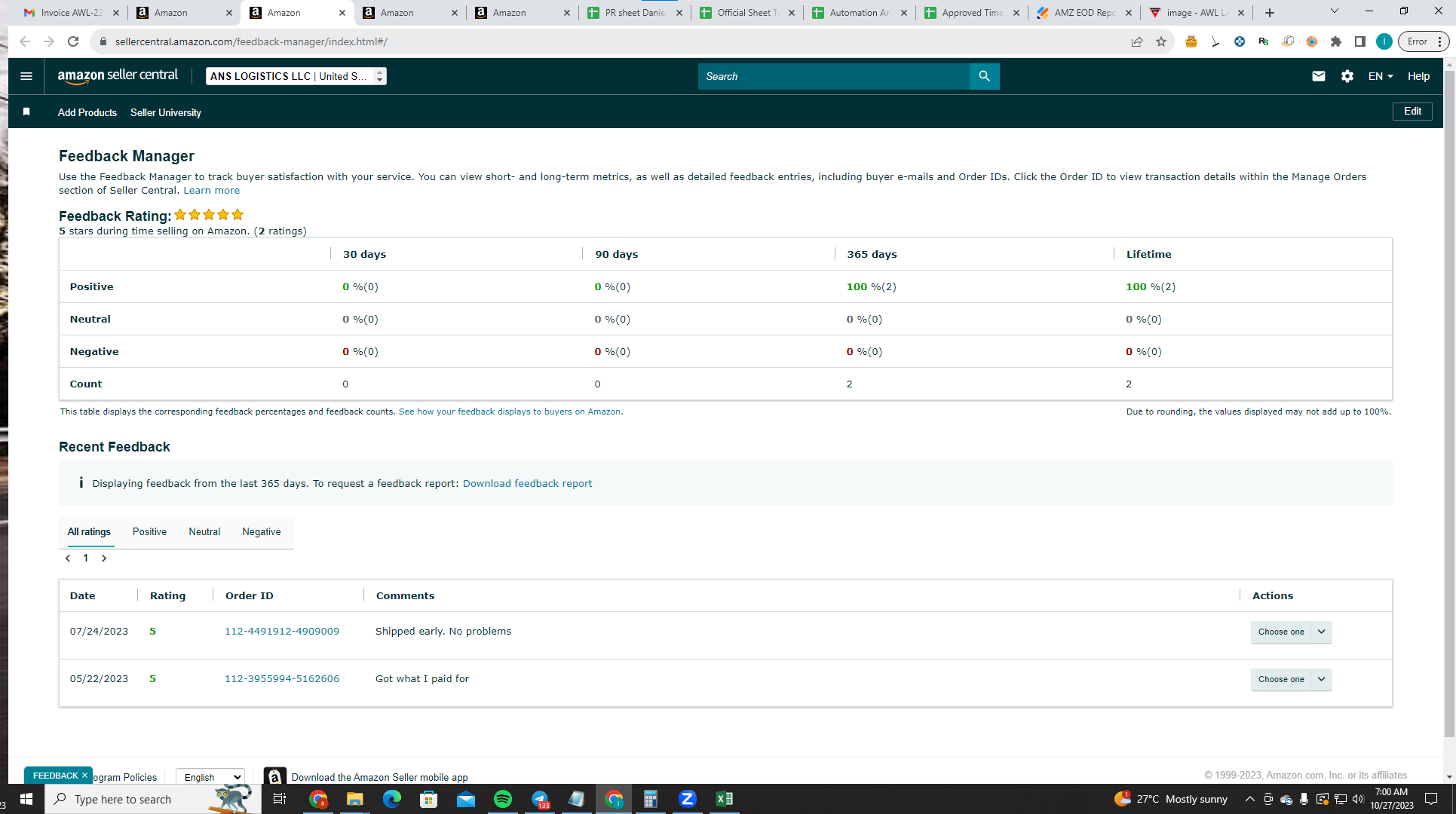This screenshot has width=1456, height=814.
Task: Switch to the Neutral feedback tab
Action: [204, 532]
